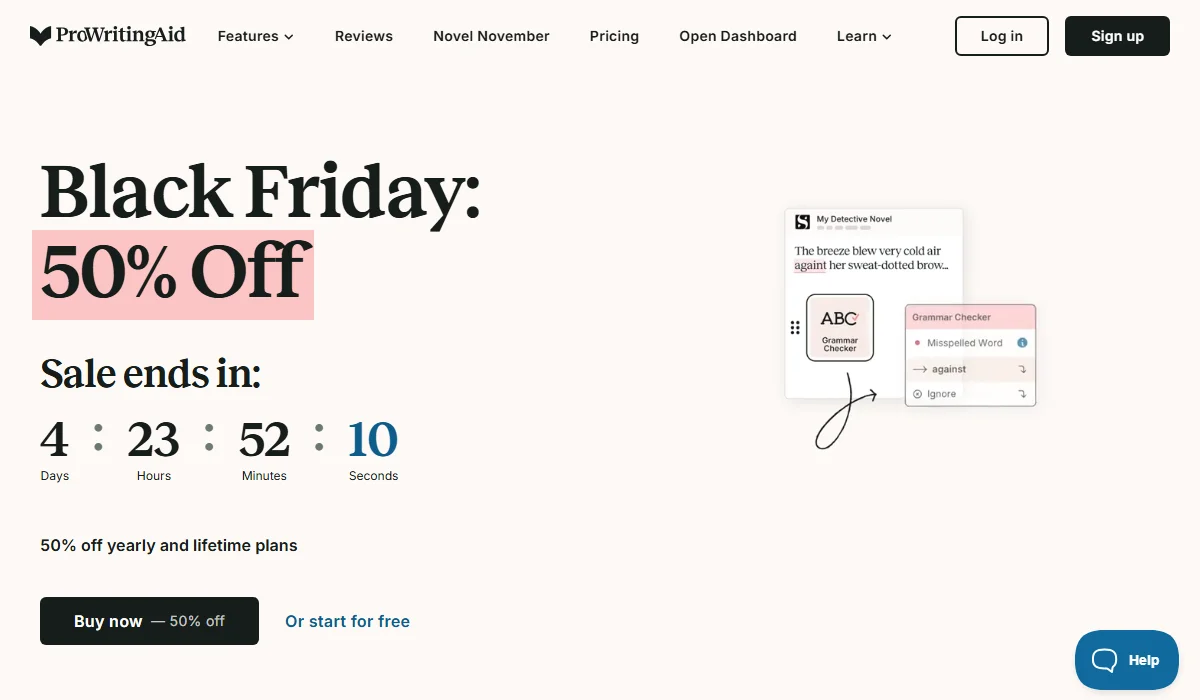This screenshot has height=700, width=1200.
Task: Click the Buy now 50% off button
Action: [149, 620]
